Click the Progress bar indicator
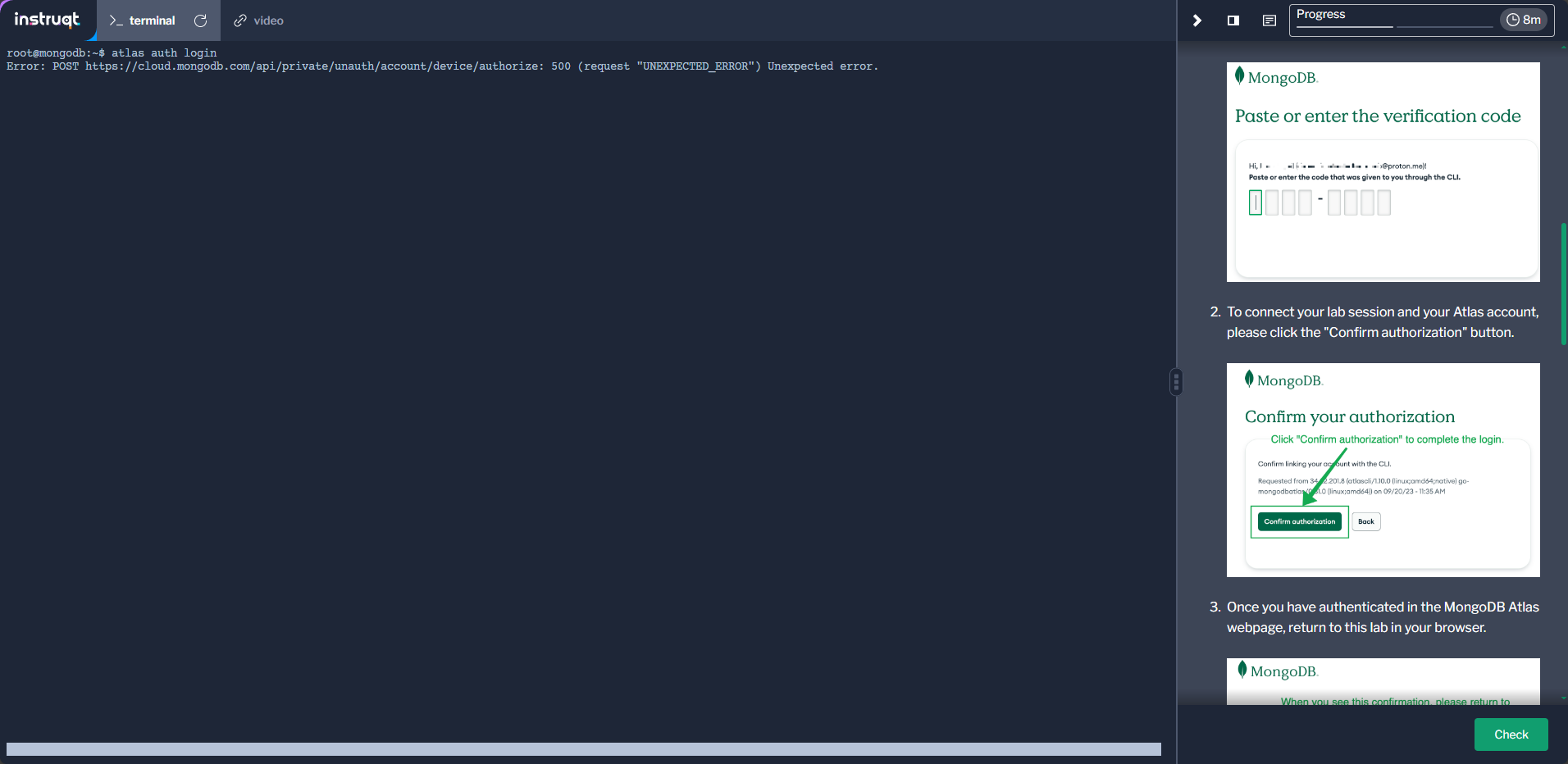1568x764 pixels. pyautogui.click(x=1394, y=20)
